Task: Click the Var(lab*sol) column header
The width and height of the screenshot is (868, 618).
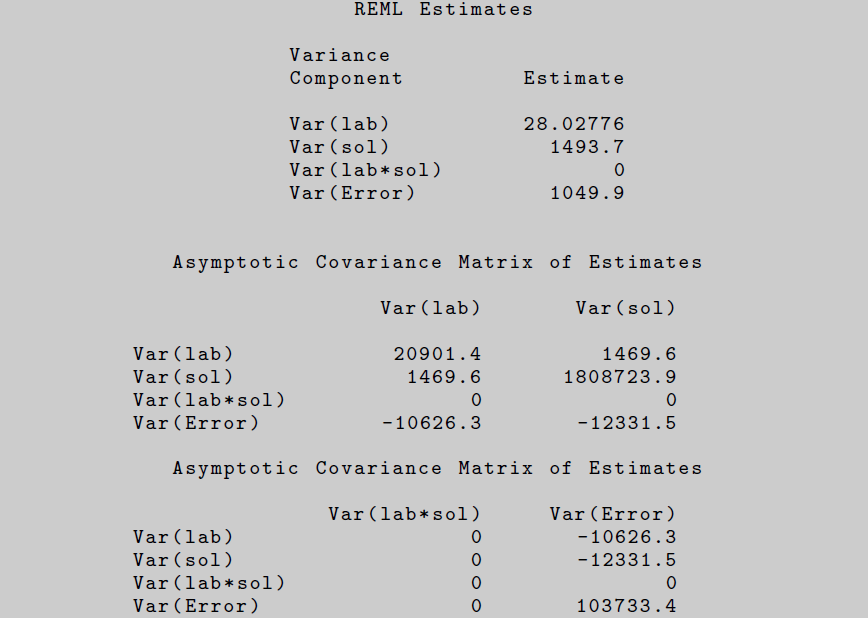Action: point(405,514)
